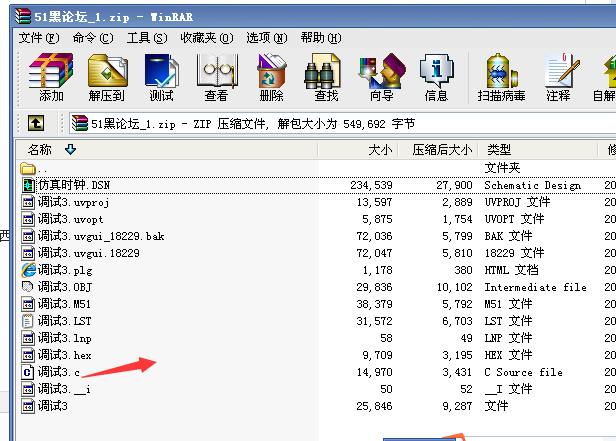
Task: Click size value 72,047
Action: [374, 253]
